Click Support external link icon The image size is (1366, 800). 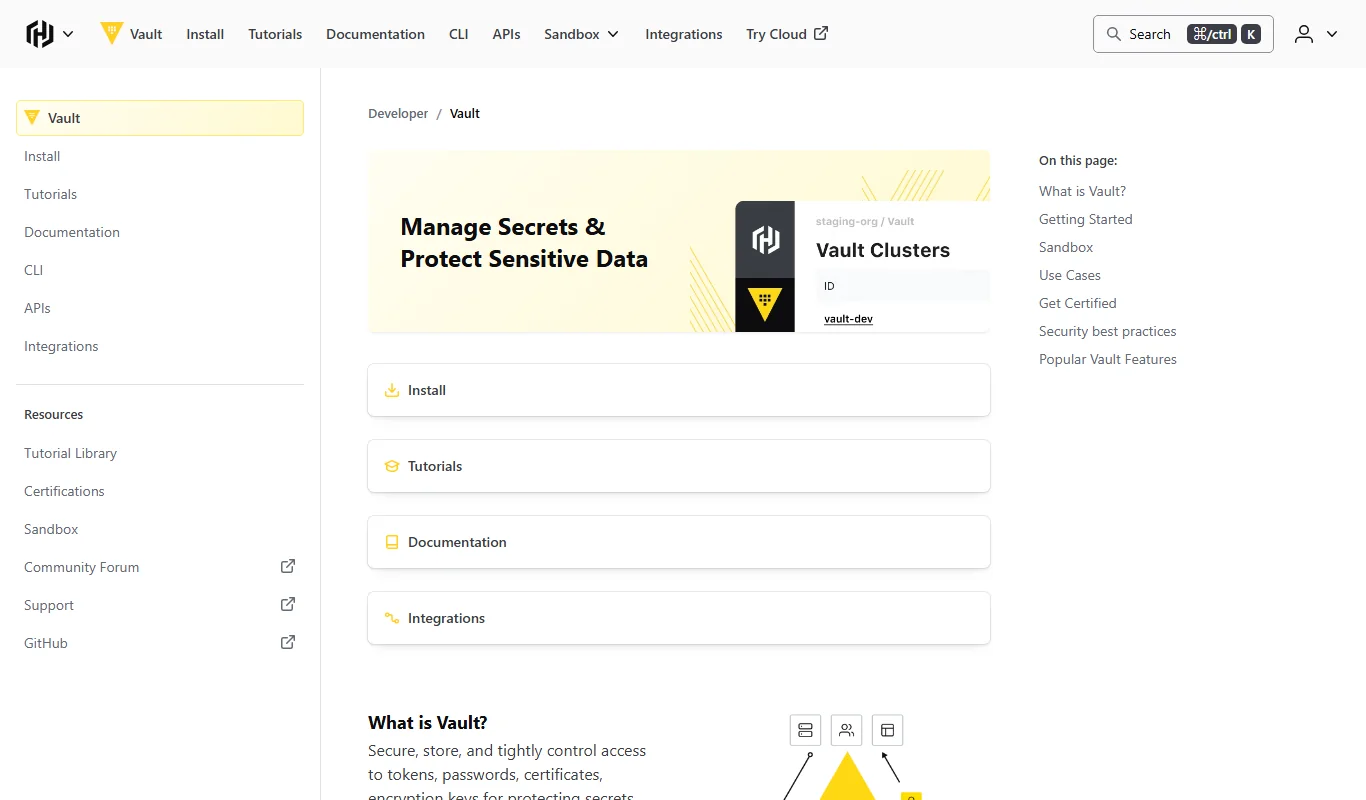pos(288,604)
